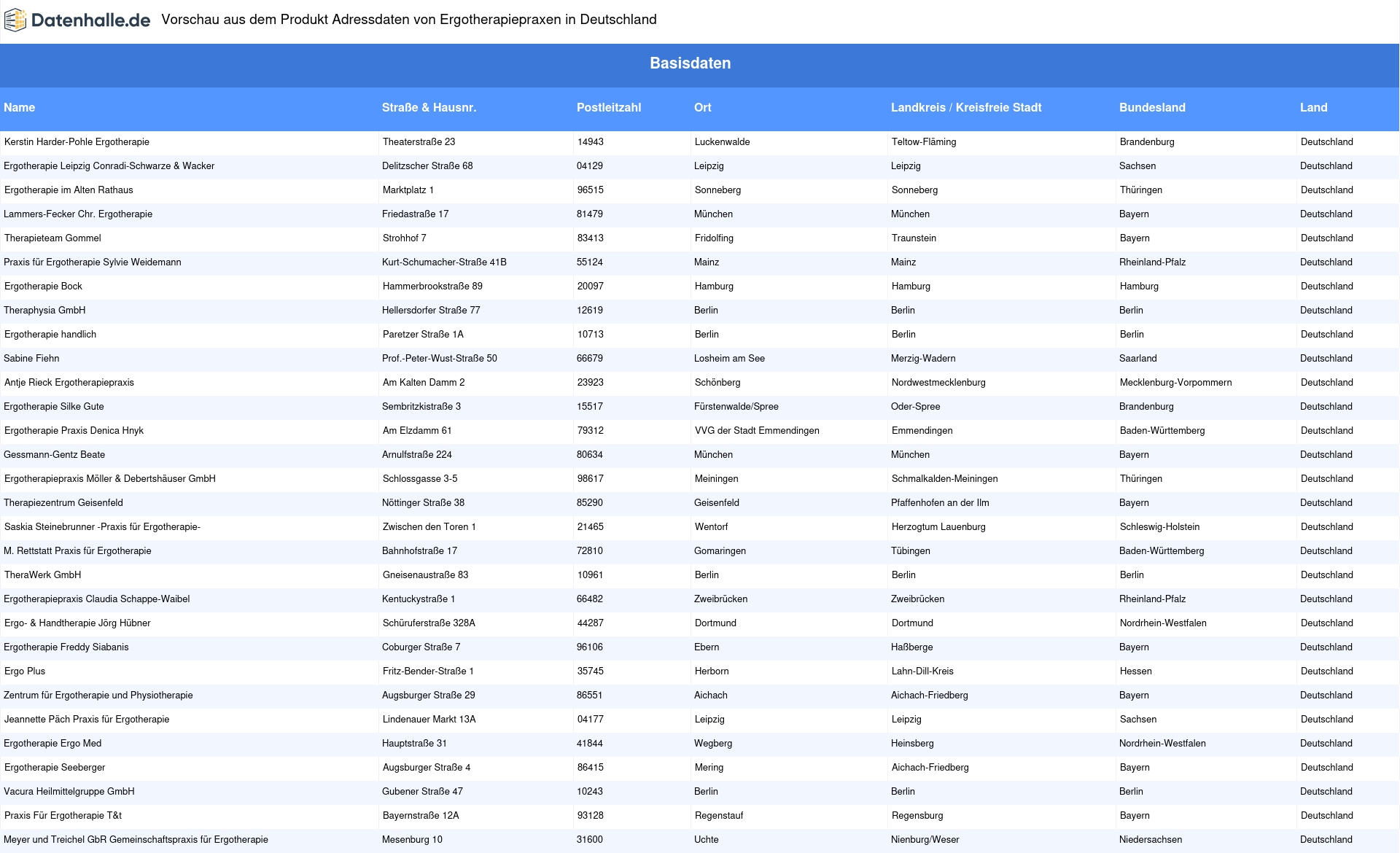Select Praxis für Ergotherapie Sylvie Weidemann

click(x=93, y=262)
